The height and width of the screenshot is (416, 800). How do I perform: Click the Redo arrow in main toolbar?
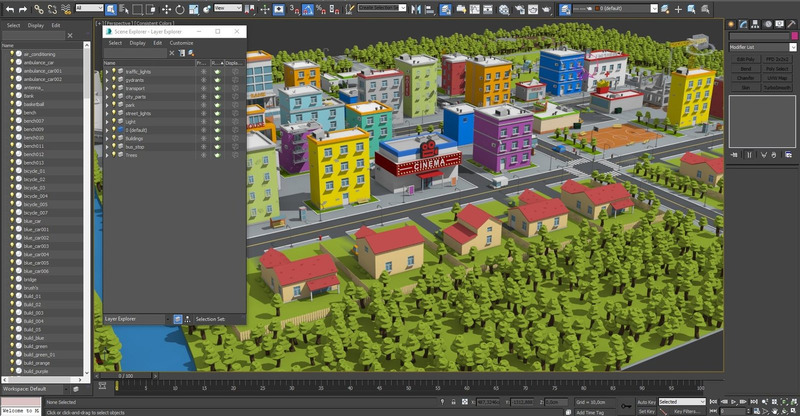(x=23, y=9)
